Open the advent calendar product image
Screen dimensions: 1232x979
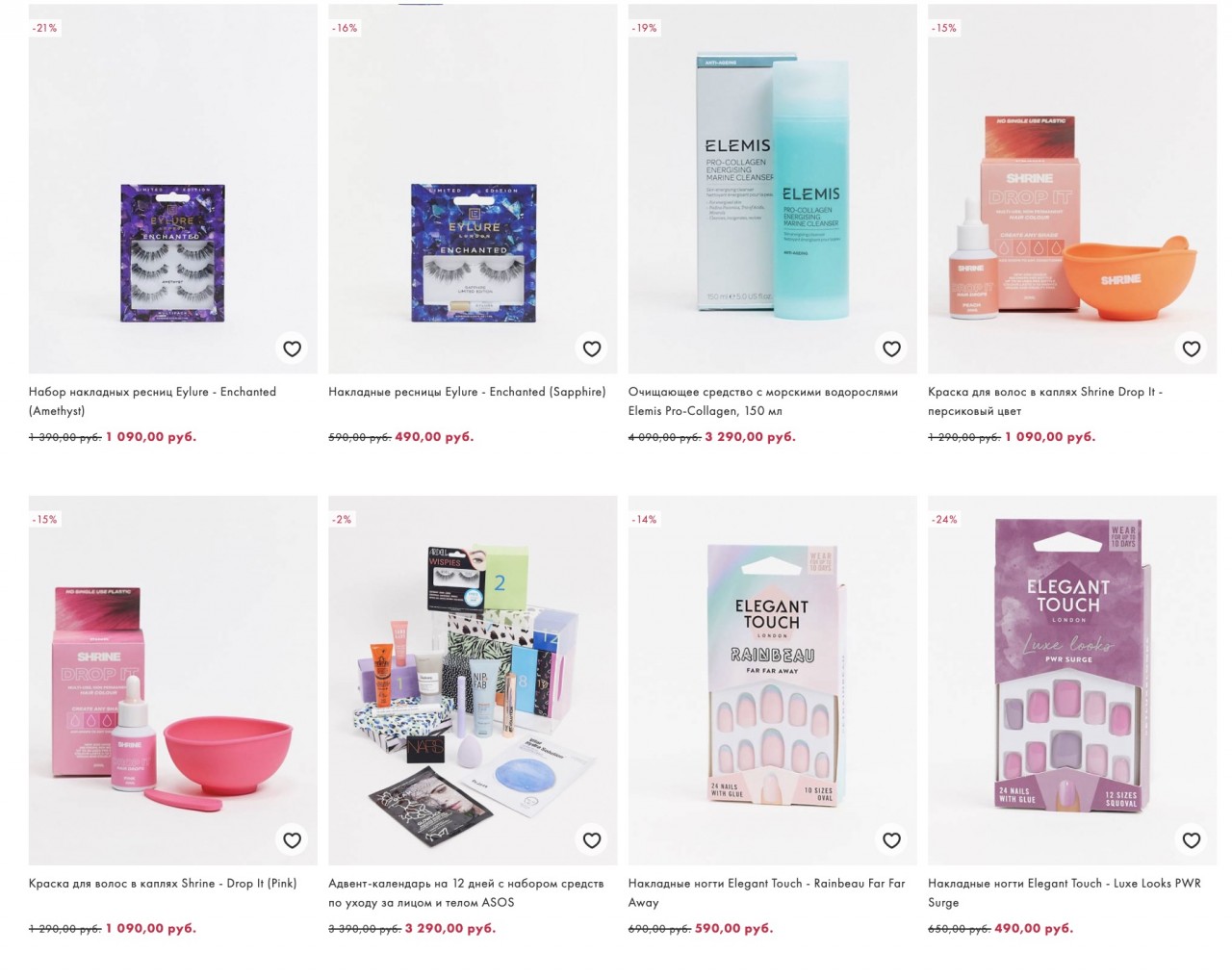coord(473,681)
